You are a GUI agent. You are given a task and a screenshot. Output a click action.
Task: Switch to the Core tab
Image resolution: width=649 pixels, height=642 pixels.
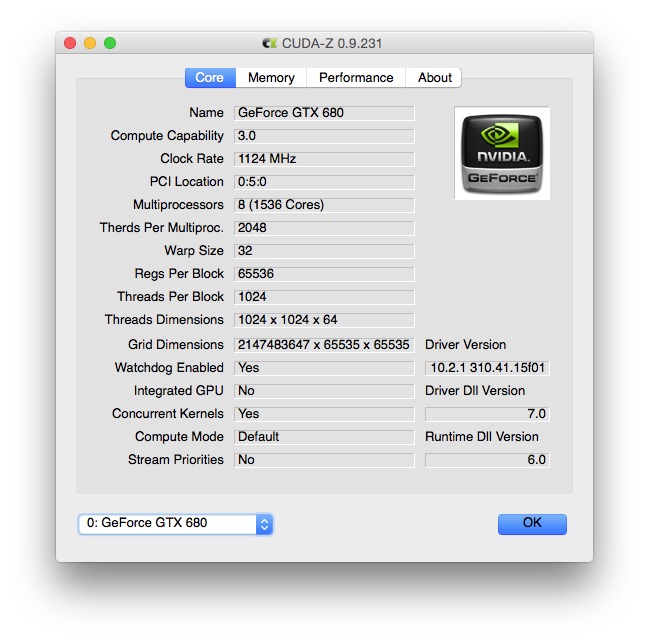pyautogui.click(x=210, y=78)
